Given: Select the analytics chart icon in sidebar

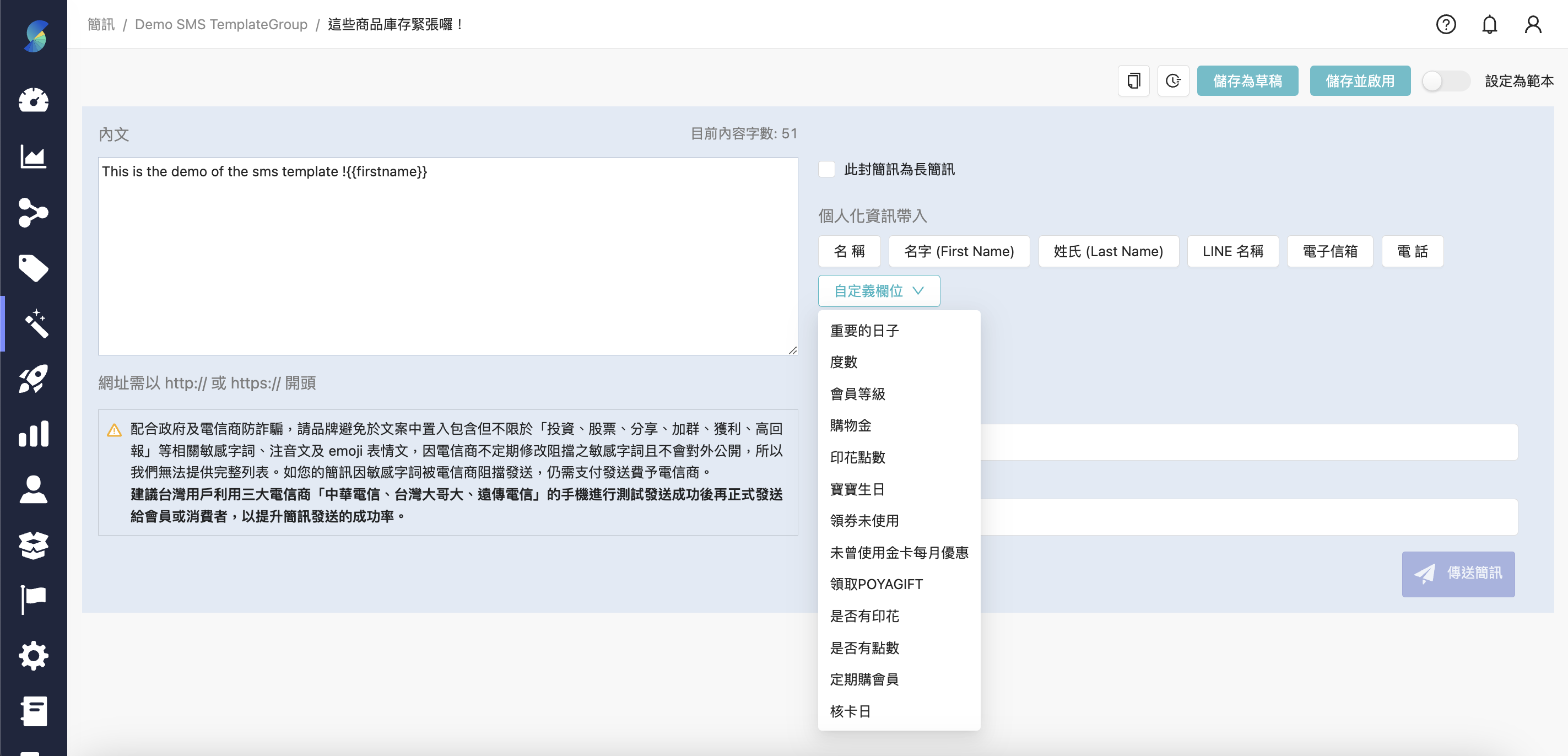Looking at the screenshot, I should pos(34,156).
